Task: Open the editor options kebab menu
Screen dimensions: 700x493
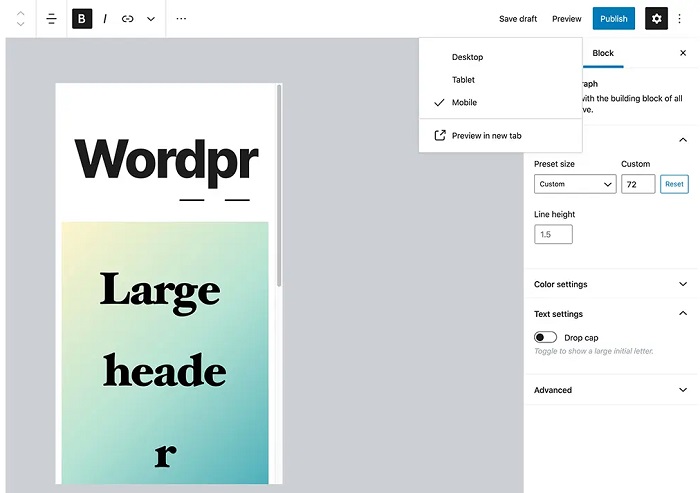Action: 679,19
